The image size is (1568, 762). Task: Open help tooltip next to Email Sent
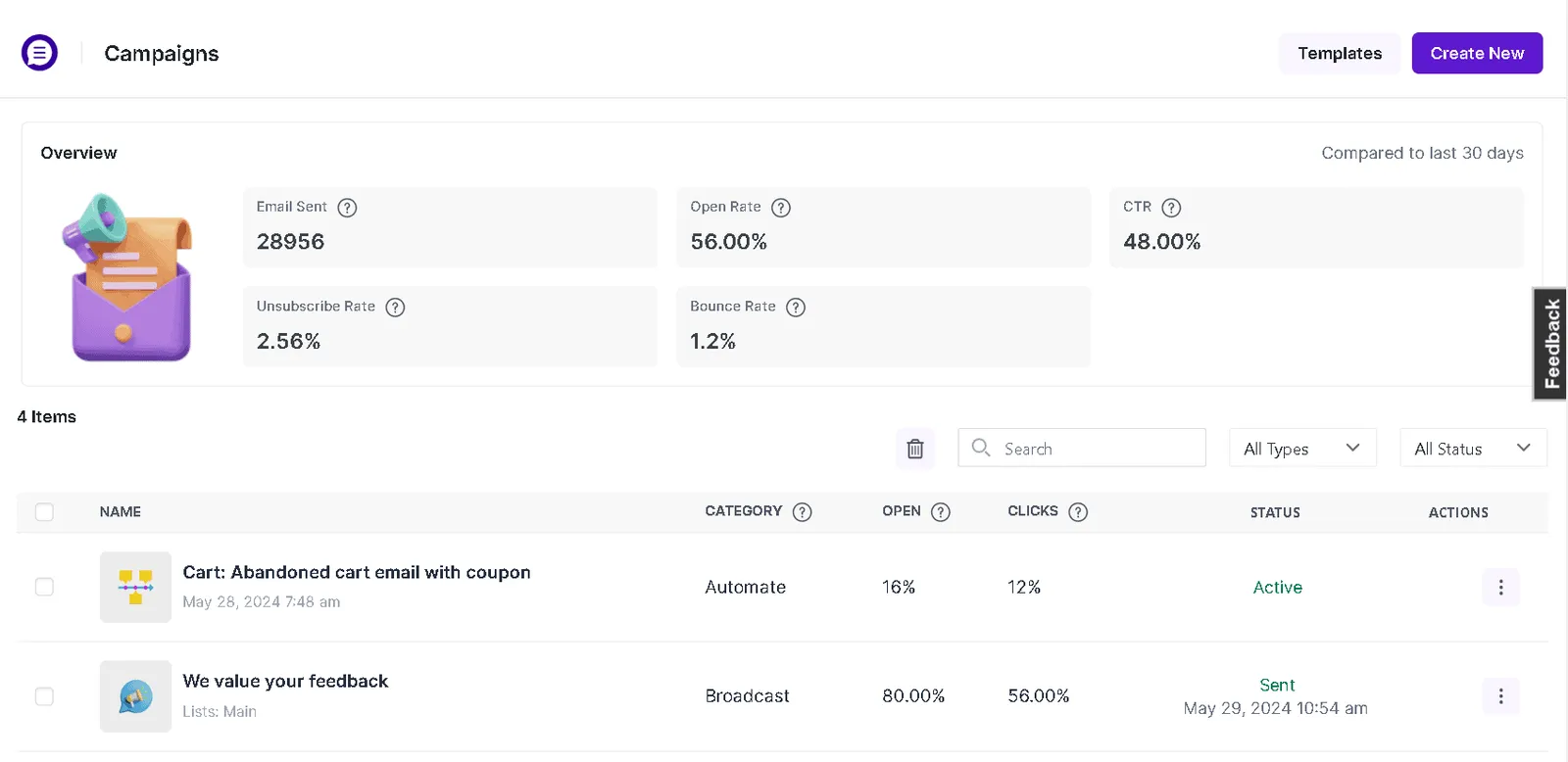[347, 208]
